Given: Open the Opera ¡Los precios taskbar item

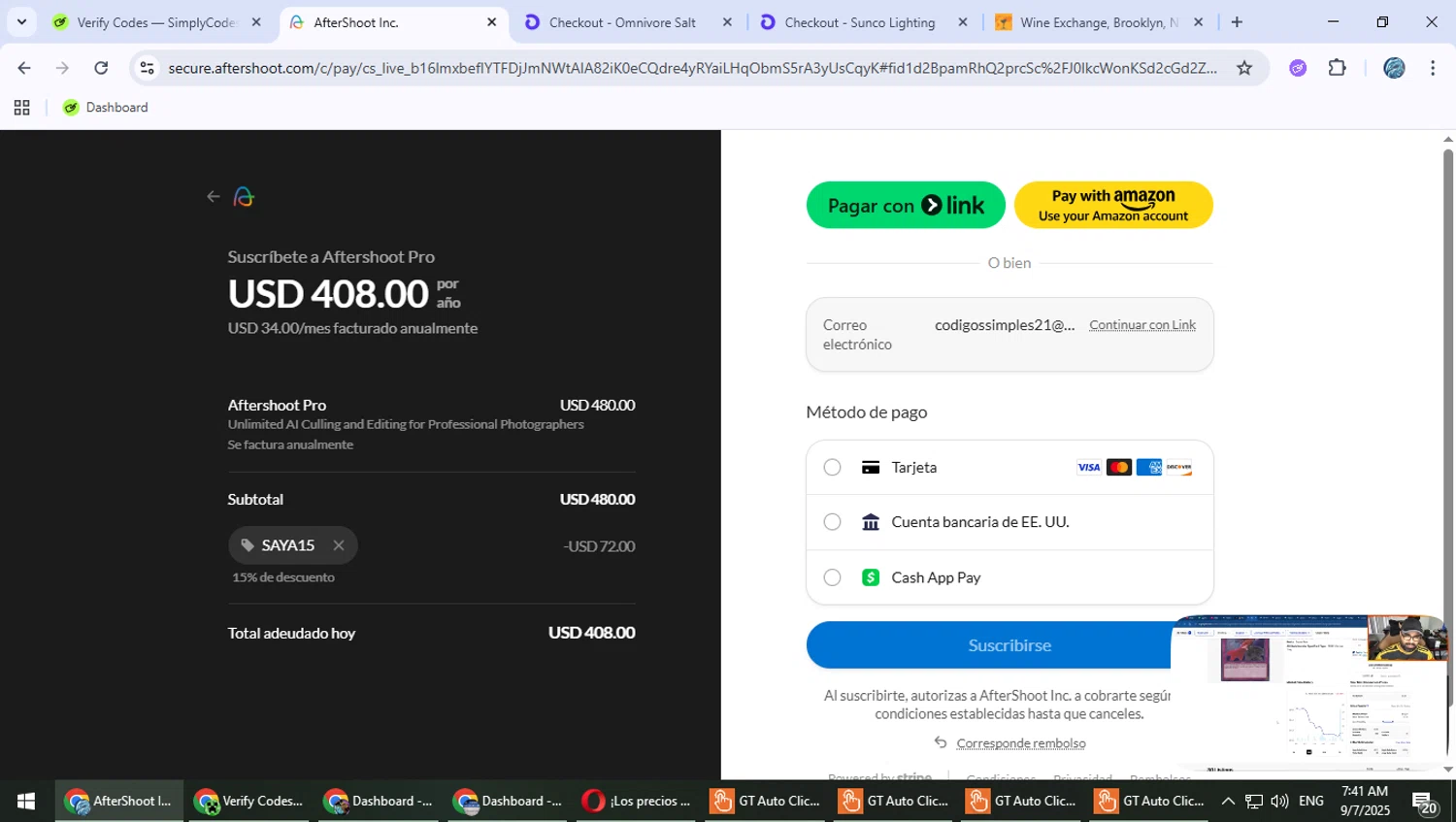Looking at the screenshot, I should (637, 802).
